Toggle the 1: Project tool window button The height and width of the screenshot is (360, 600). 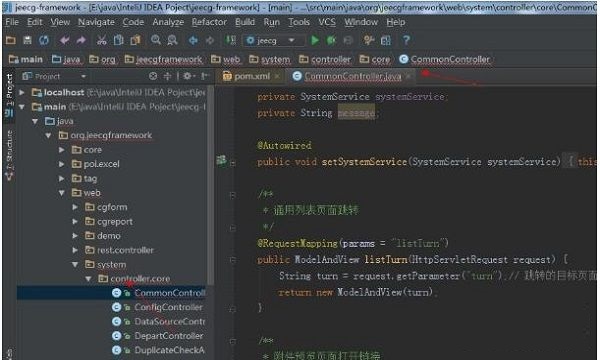(9, 95)
